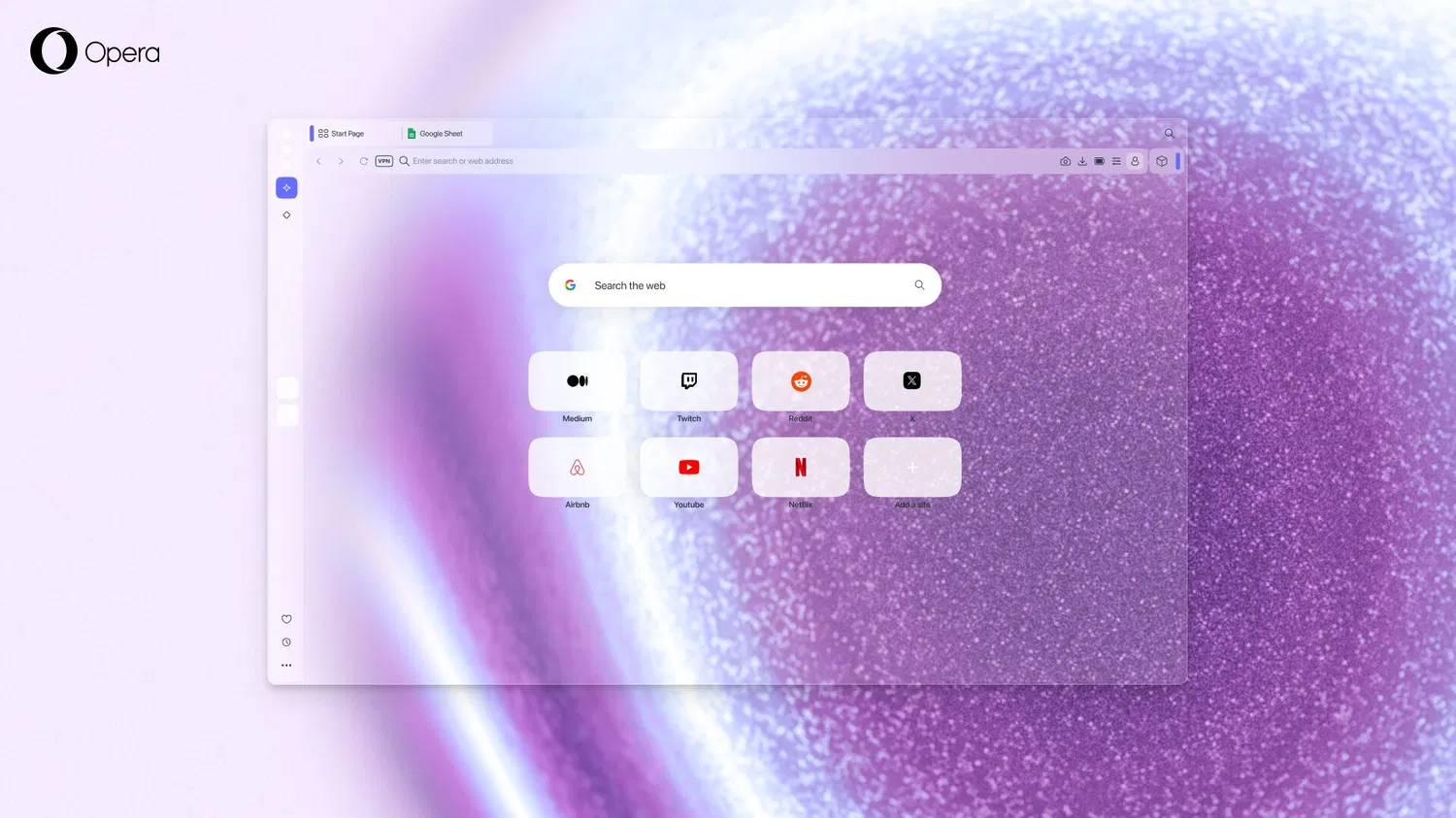Open the Netflix speed dial tile

point(801,467)
